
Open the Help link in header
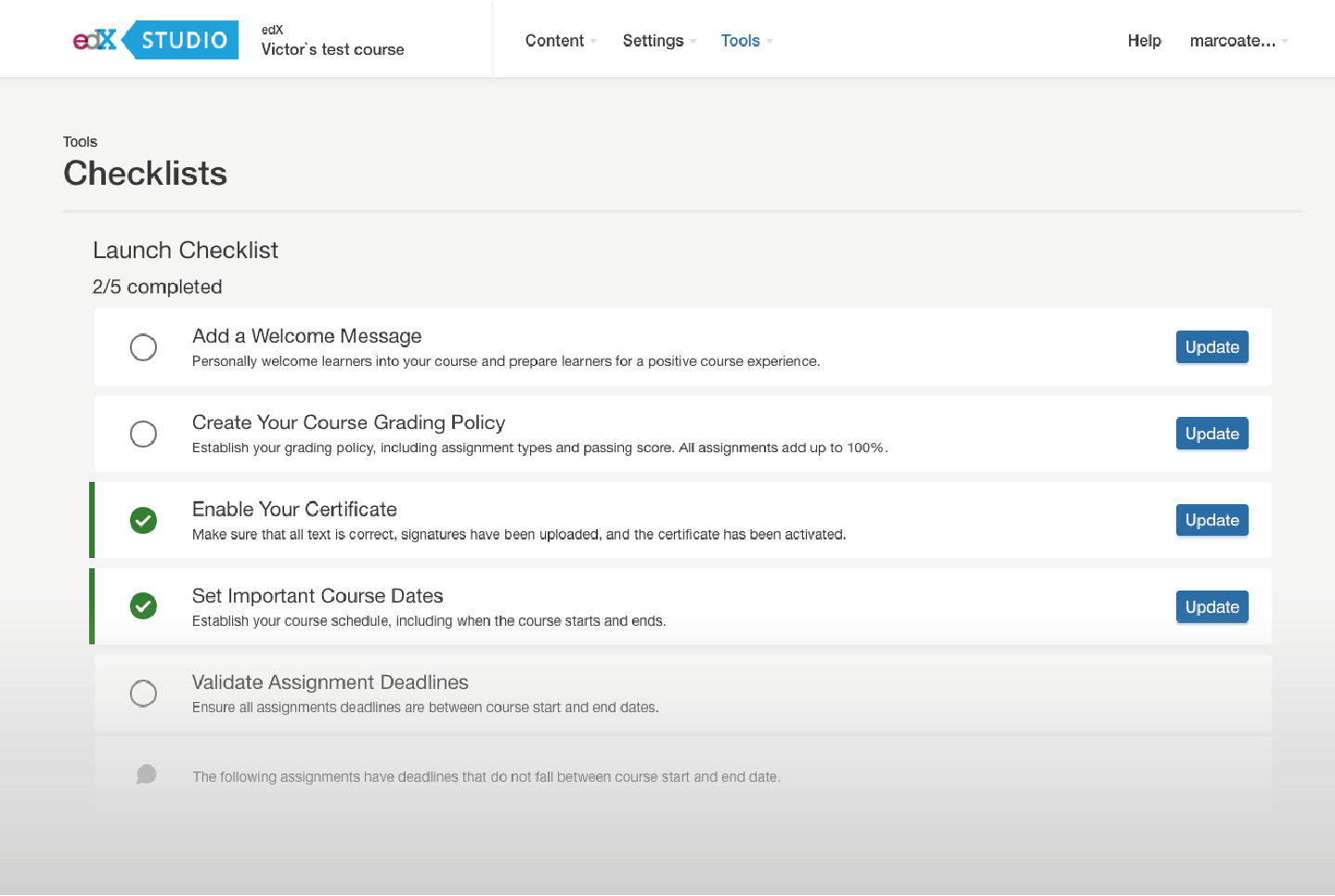[1144, 41]
